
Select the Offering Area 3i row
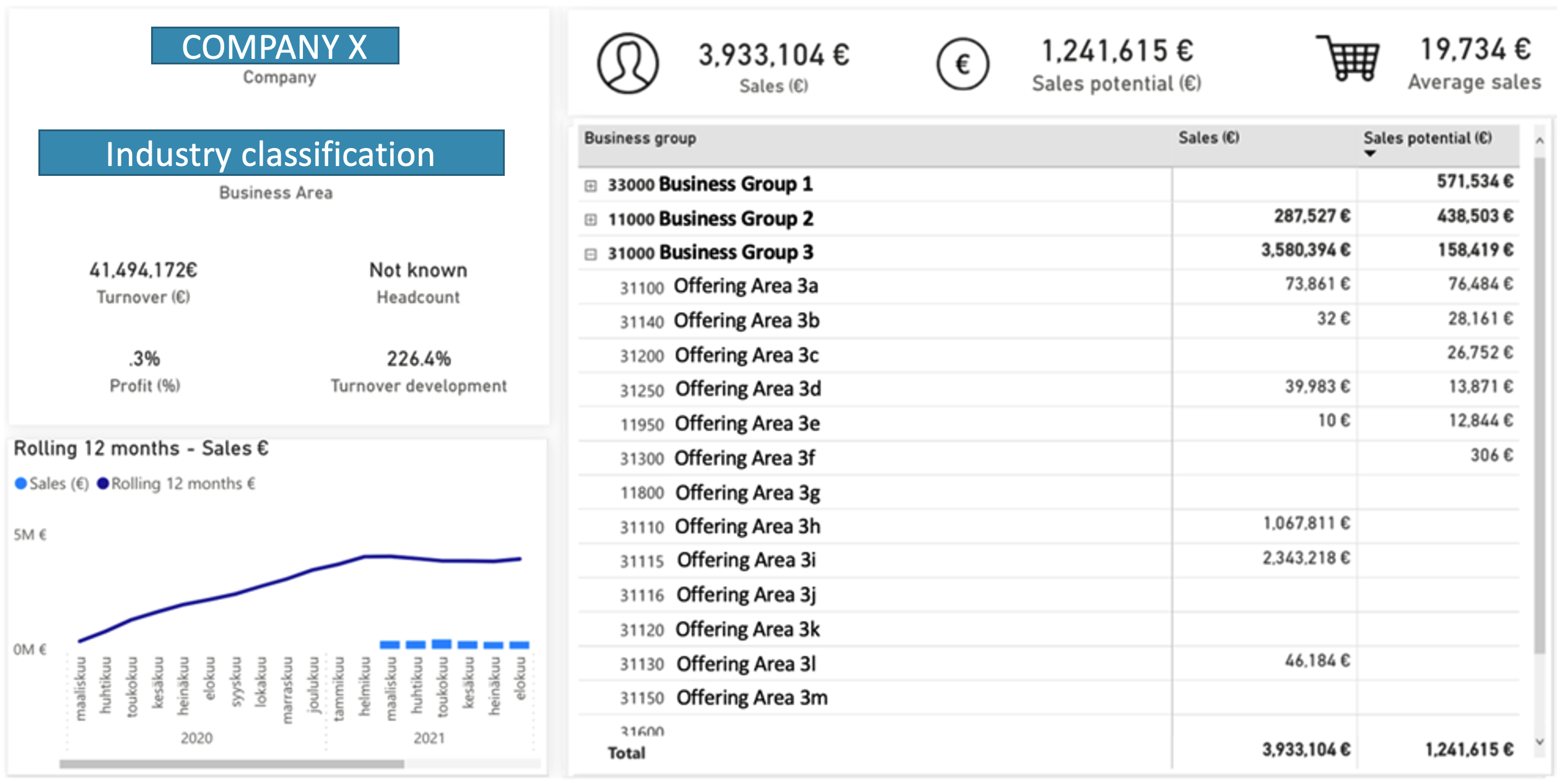(745, 560)
